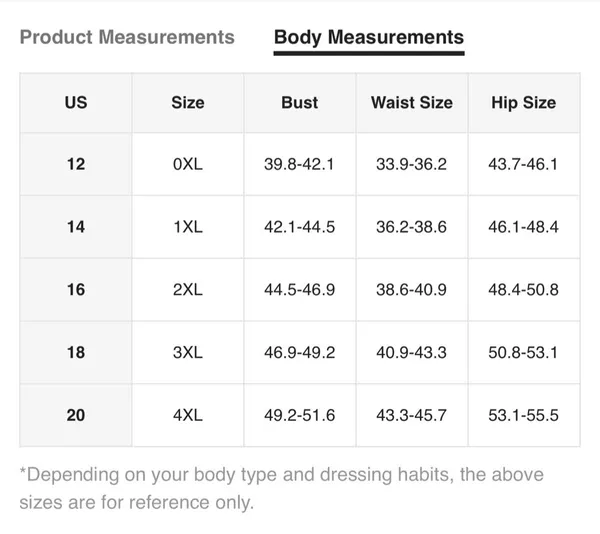Switch to the Product Measurements tab

tap(127, 37)
